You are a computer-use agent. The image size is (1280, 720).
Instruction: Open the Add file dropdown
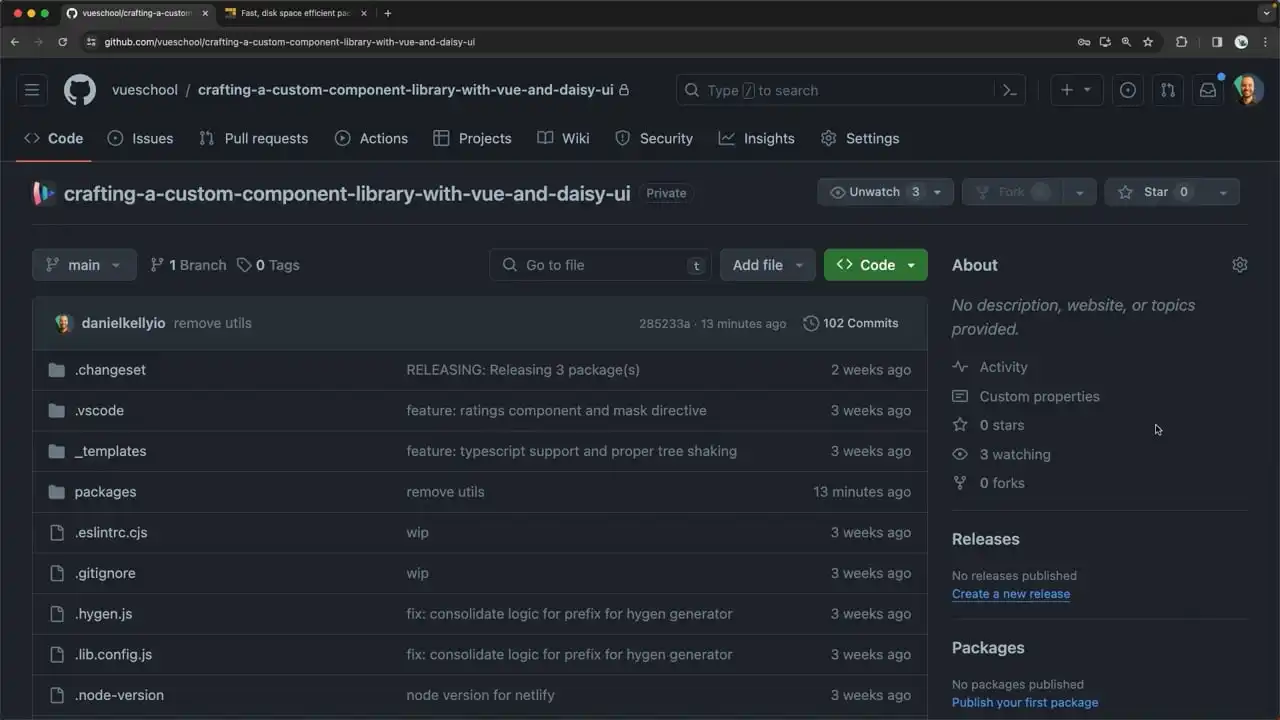(x=768, y=265)
